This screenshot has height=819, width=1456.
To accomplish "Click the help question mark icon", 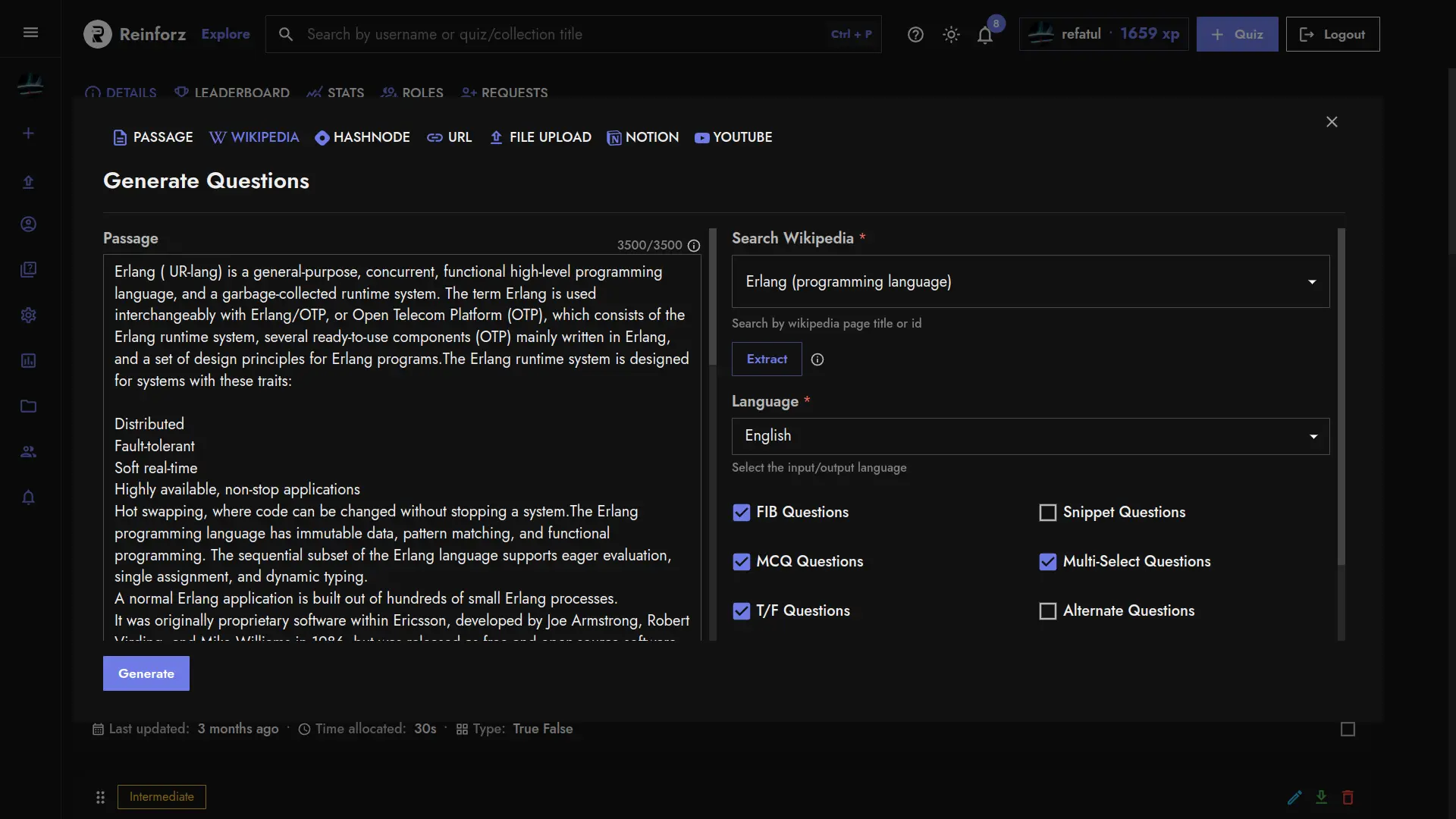I will (x=915, y=34).
